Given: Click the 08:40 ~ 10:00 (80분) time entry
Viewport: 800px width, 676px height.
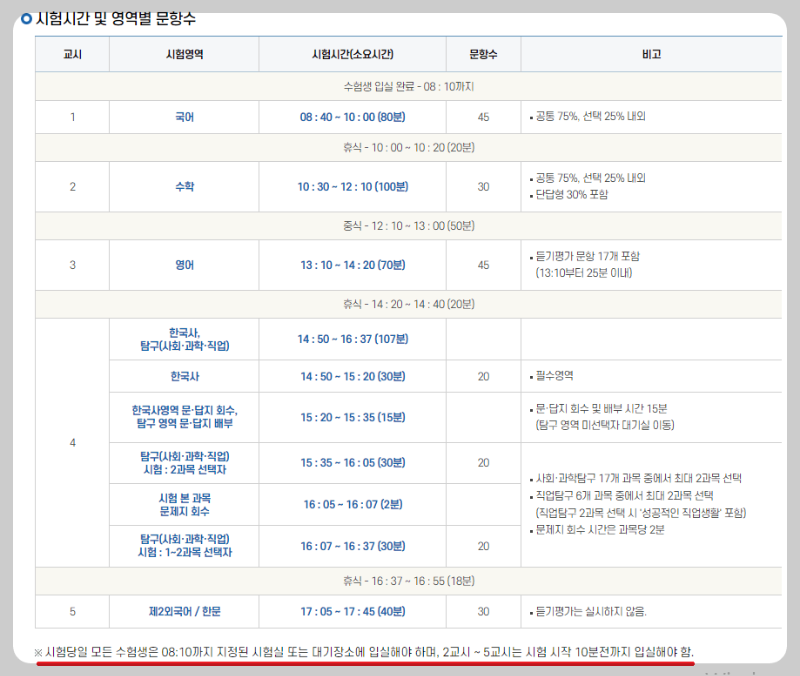Looking at the screenshot, I should pos(352,117).
